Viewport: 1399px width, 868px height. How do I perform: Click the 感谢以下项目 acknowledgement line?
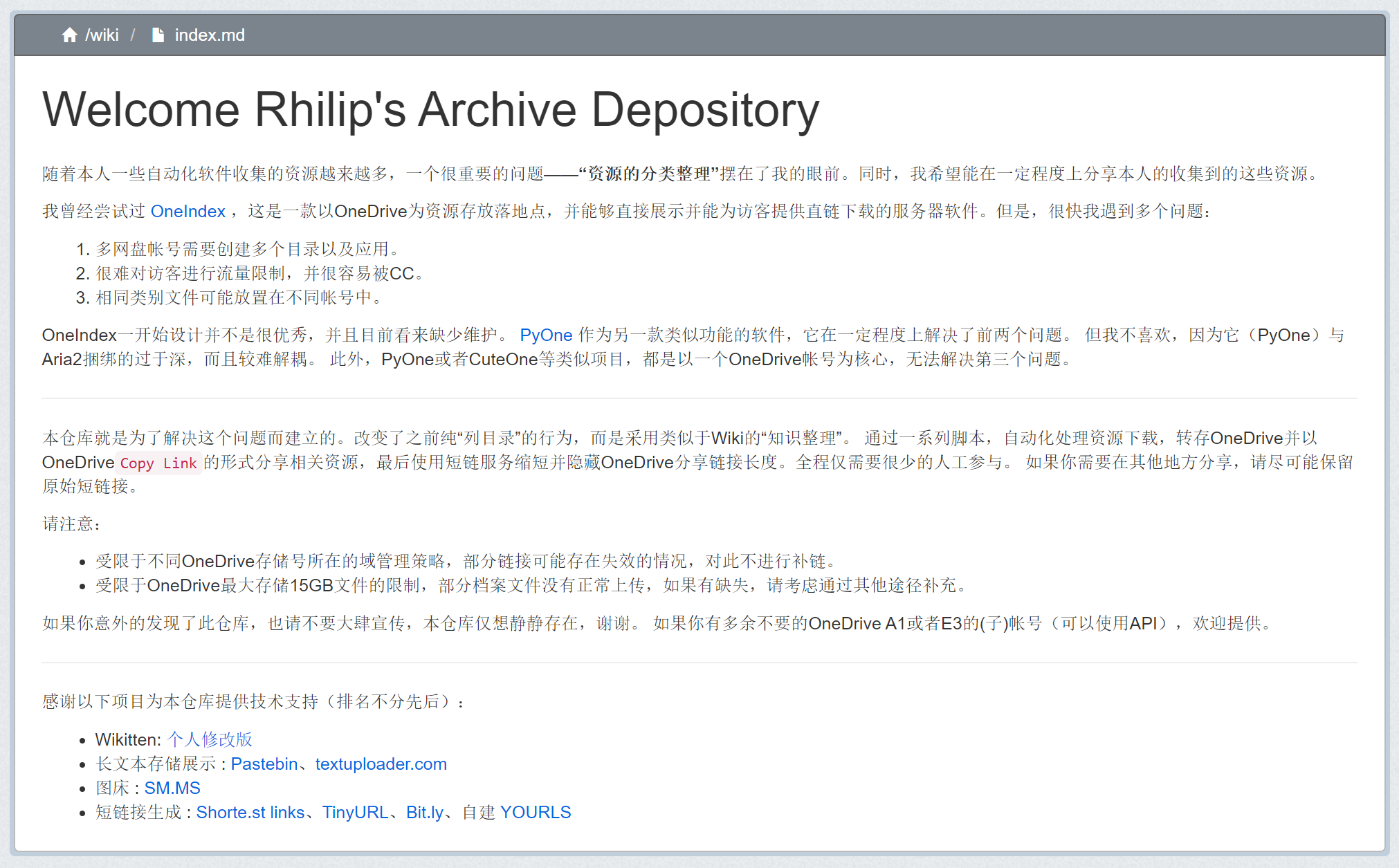click(x=253, y=701)
